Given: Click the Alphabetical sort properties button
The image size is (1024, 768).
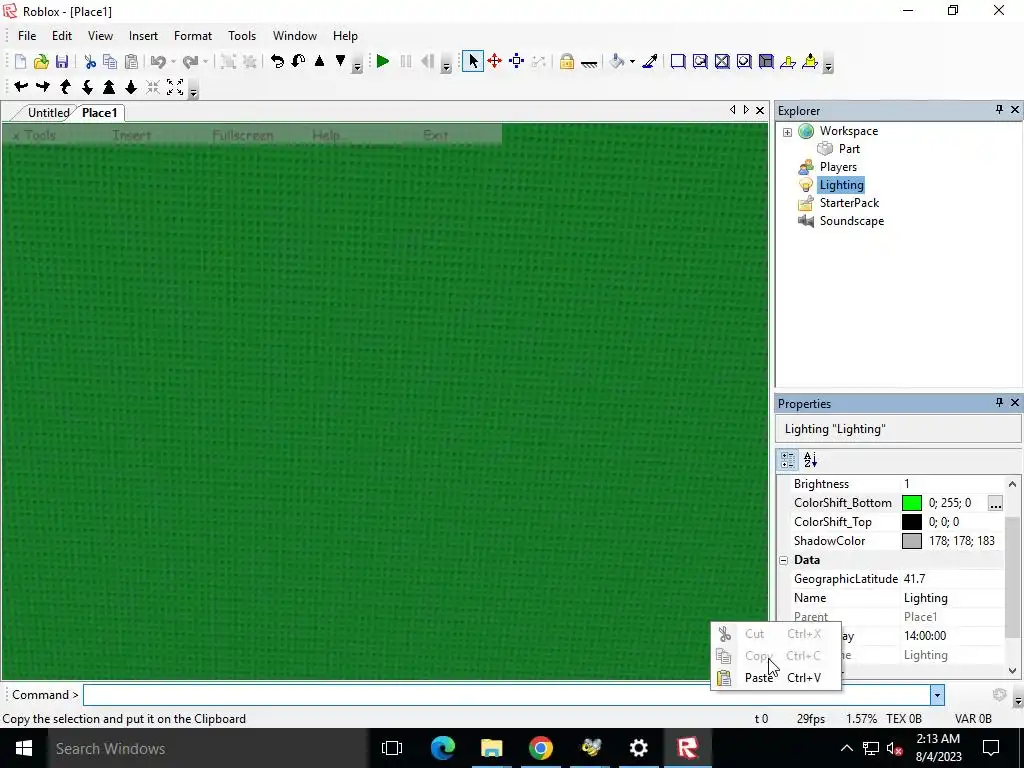Looking at the screenshot, I should click(810, 460).
